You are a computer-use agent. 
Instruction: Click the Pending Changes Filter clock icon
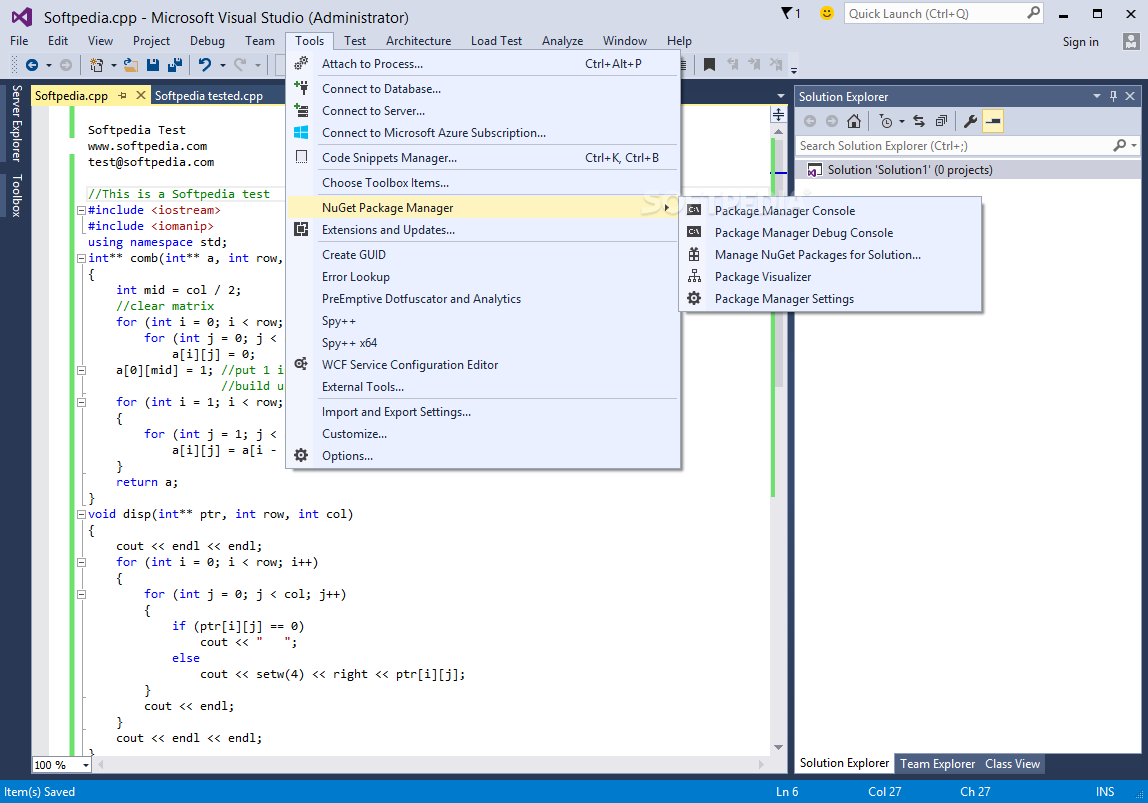point(886,122)
